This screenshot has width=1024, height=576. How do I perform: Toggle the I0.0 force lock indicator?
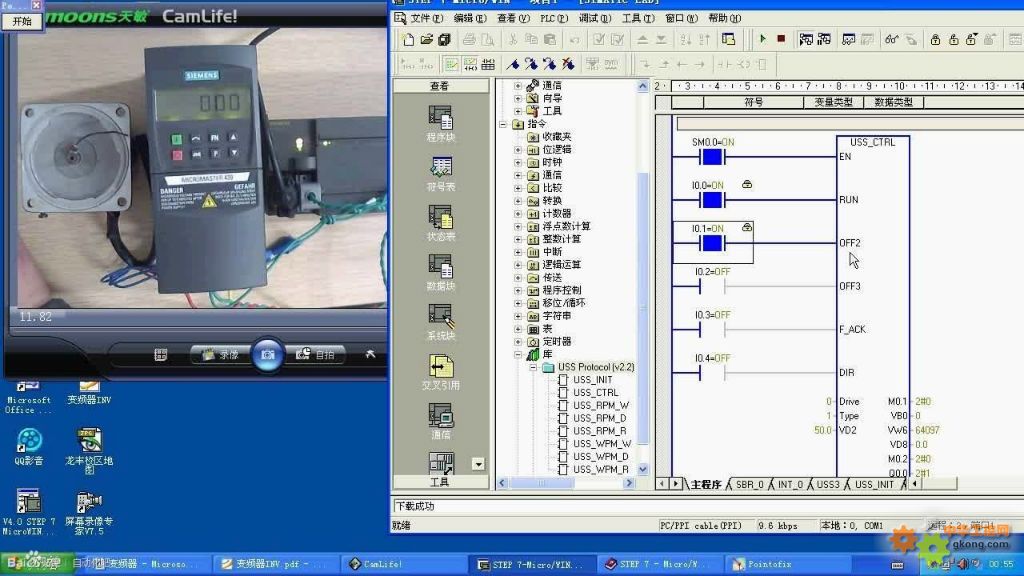[x=747, y=185]
